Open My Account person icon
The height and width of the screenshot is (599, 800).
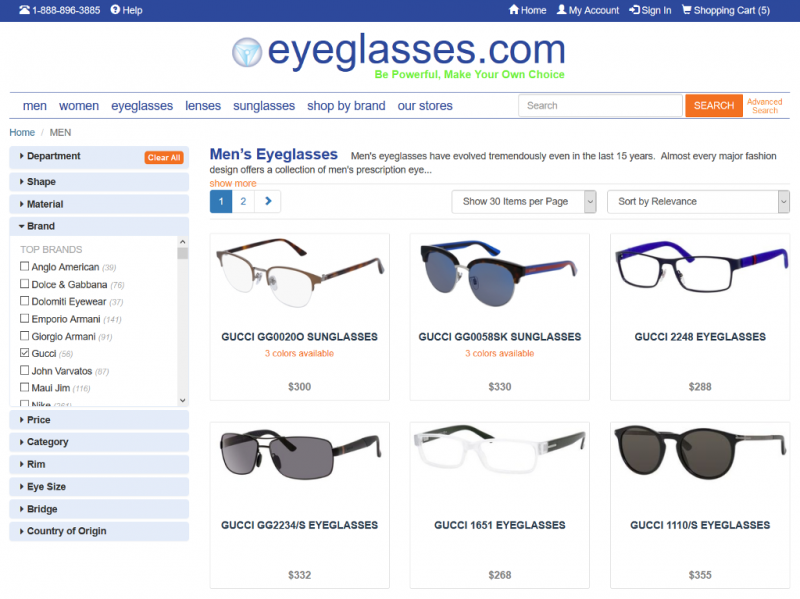point(561,10)
